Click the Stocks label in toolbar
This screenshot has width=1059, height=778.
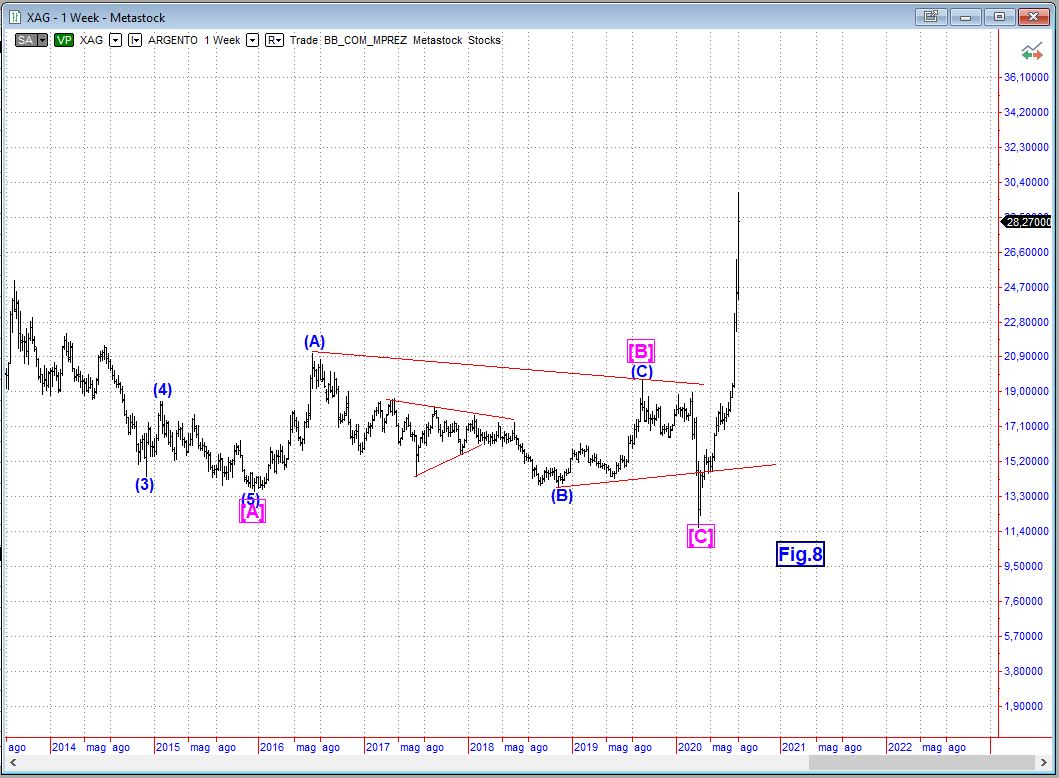484,40
